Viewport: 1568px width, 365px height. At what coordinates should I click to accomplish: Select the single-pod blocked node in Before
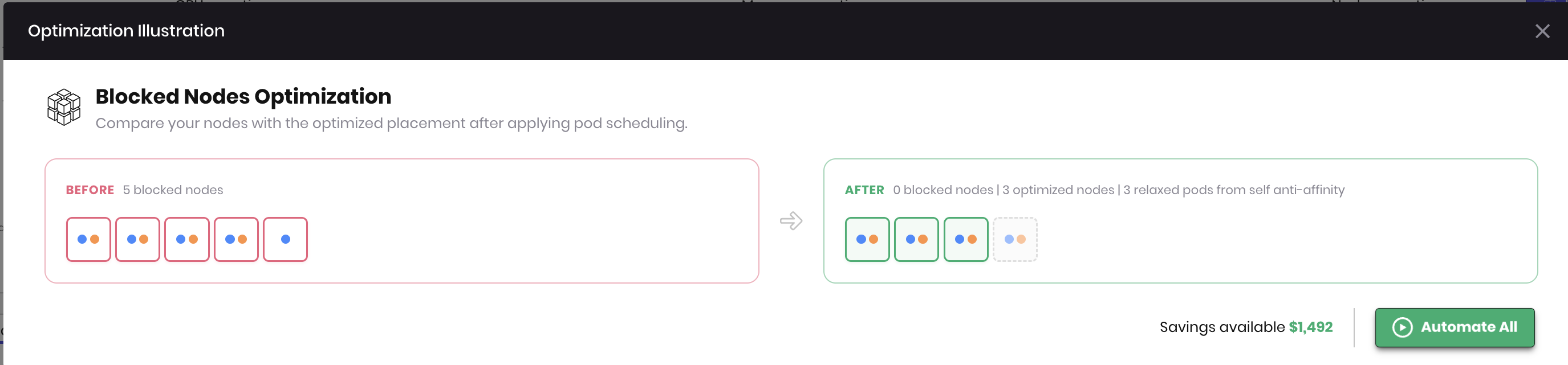click(x=286, y=239)
